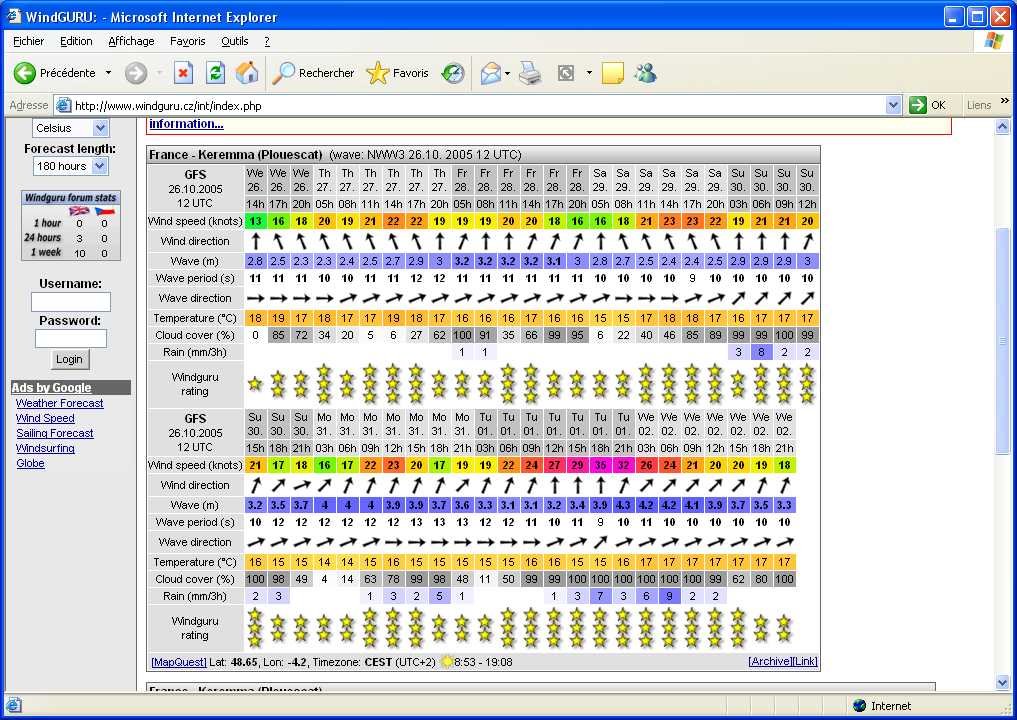Open the Forward history dropdown arrow
The height and width of the screenshot is (720, 1017).
point(159,73)
